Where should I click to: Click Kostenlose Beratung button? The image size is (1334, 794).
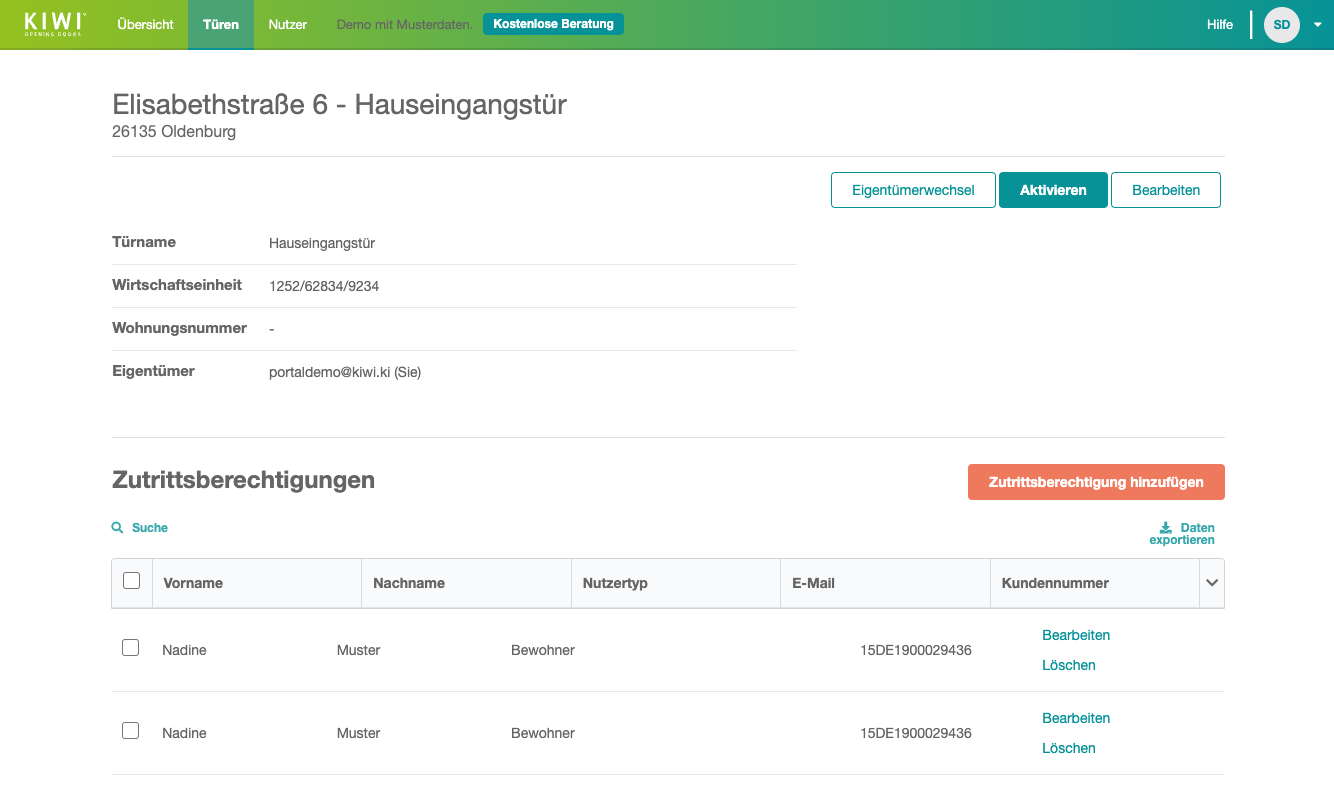(553, 24)
